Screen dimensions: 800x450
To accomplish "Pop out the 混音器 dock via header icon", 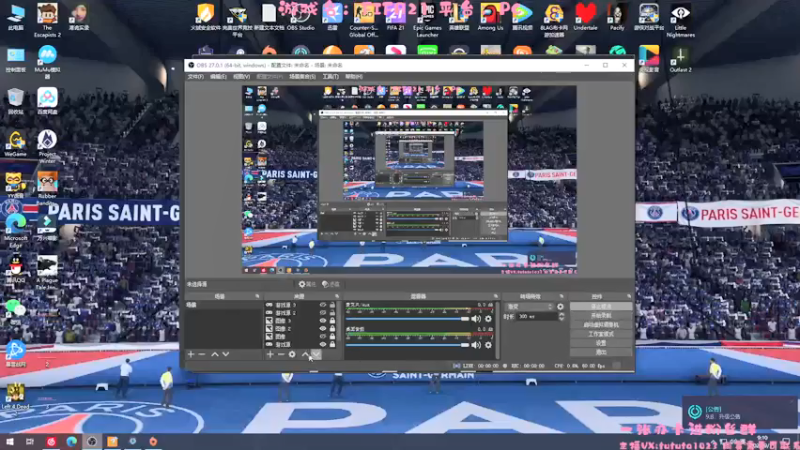I will [x=495, y=296].
